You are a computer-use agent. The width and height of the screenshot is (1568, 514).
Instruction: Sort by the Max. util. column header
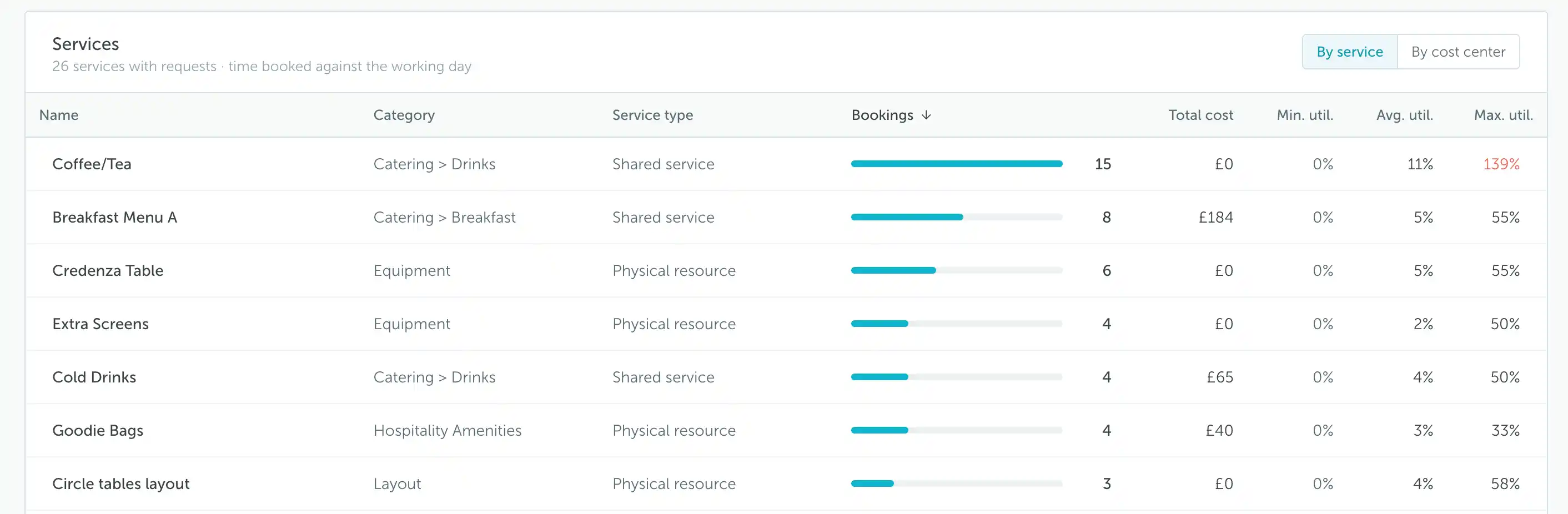[1503, 115]
